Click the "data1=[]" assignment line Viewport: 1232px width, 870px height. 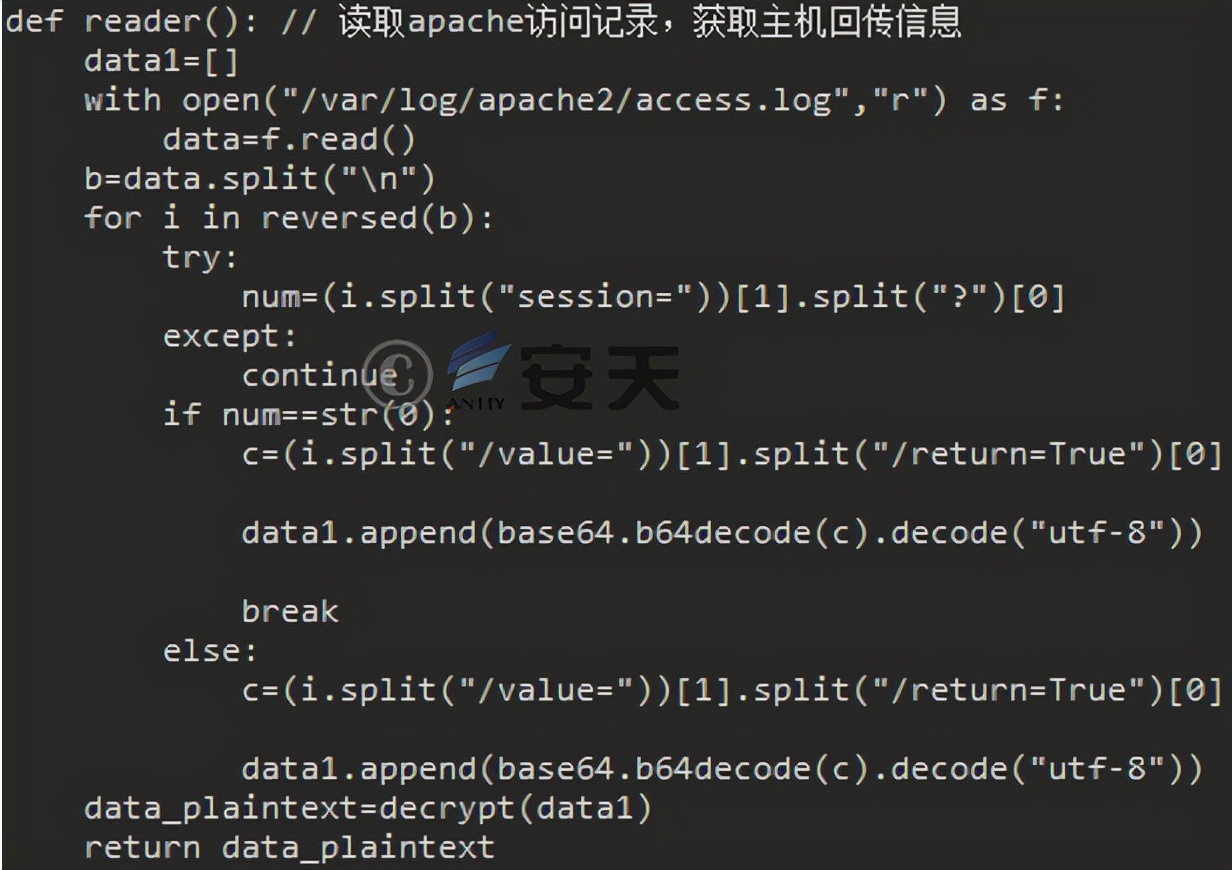pos(162,62)
